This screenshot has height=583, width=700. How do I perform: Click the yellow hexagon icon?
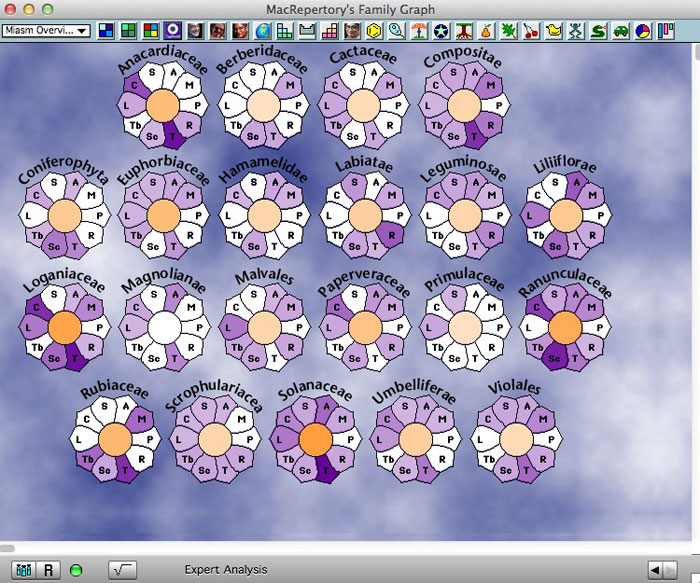[x=375, y=31]
